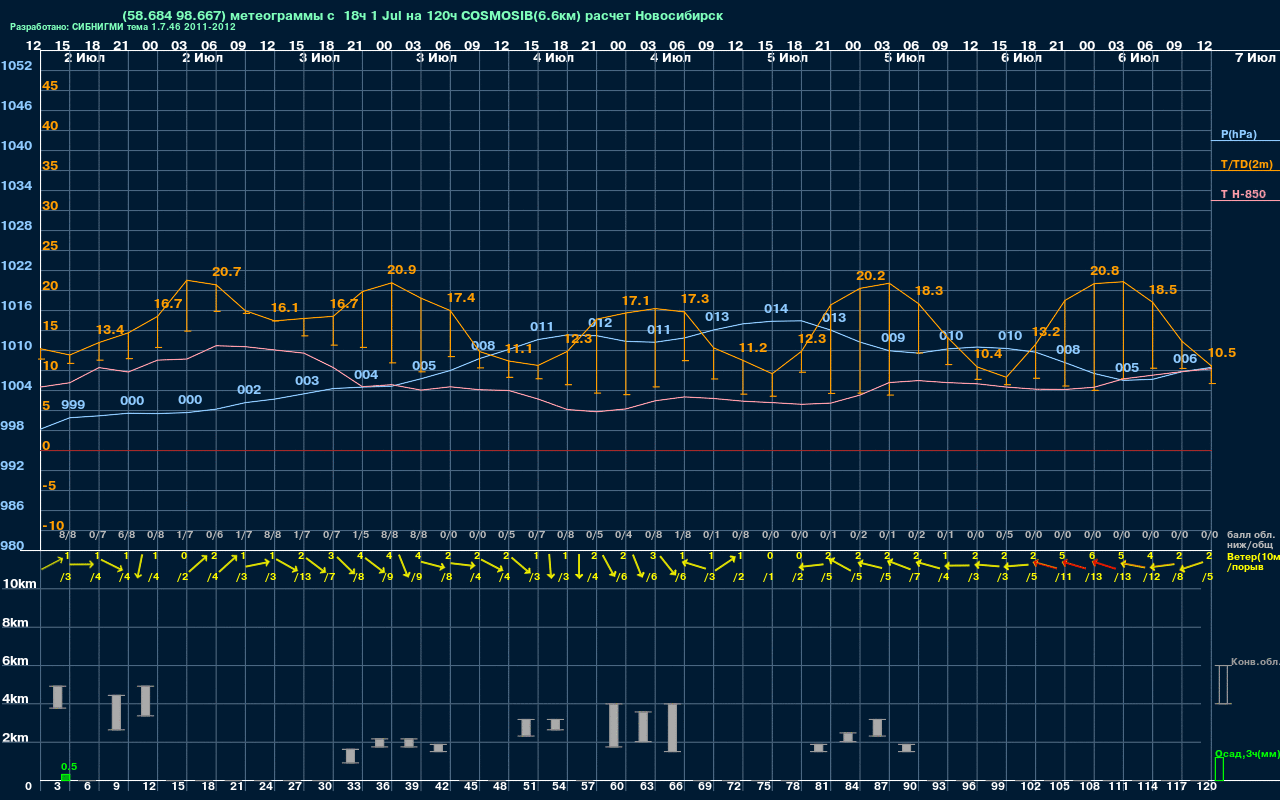Click the convective cloud legend bar symbol

(1222, 684)
